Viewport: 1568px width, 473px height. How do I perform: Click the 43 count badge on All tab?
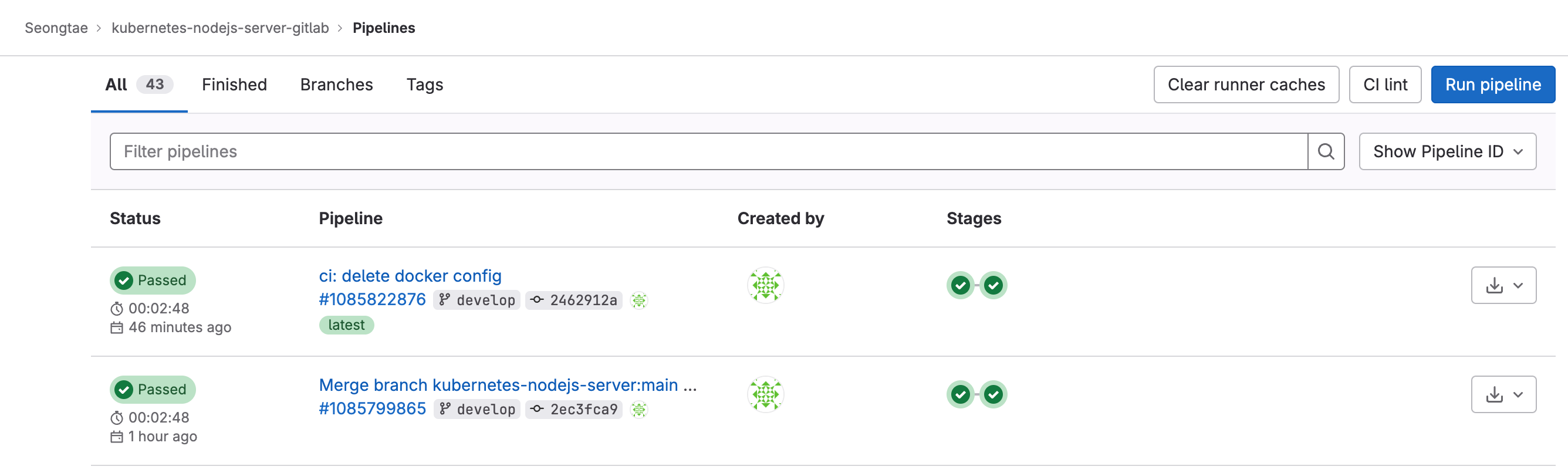point(154,84)
